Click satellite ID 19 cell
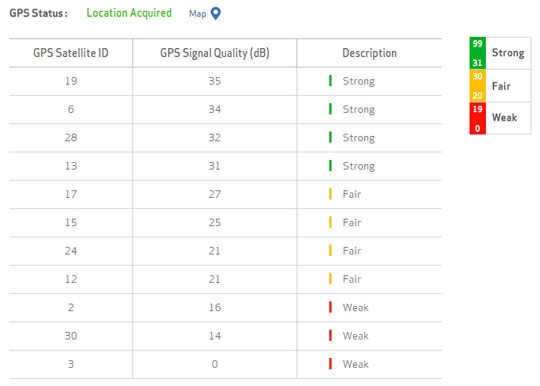The image size is (540, 386). [71, 81]
